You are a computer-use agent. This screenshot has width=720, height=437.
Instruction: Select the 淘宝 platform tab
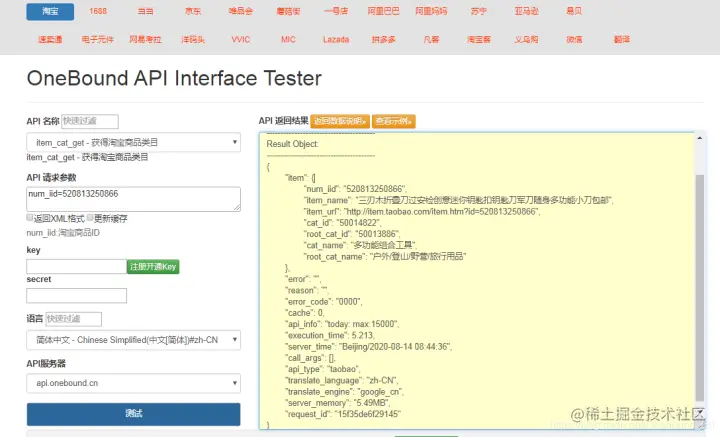point(50,11)
